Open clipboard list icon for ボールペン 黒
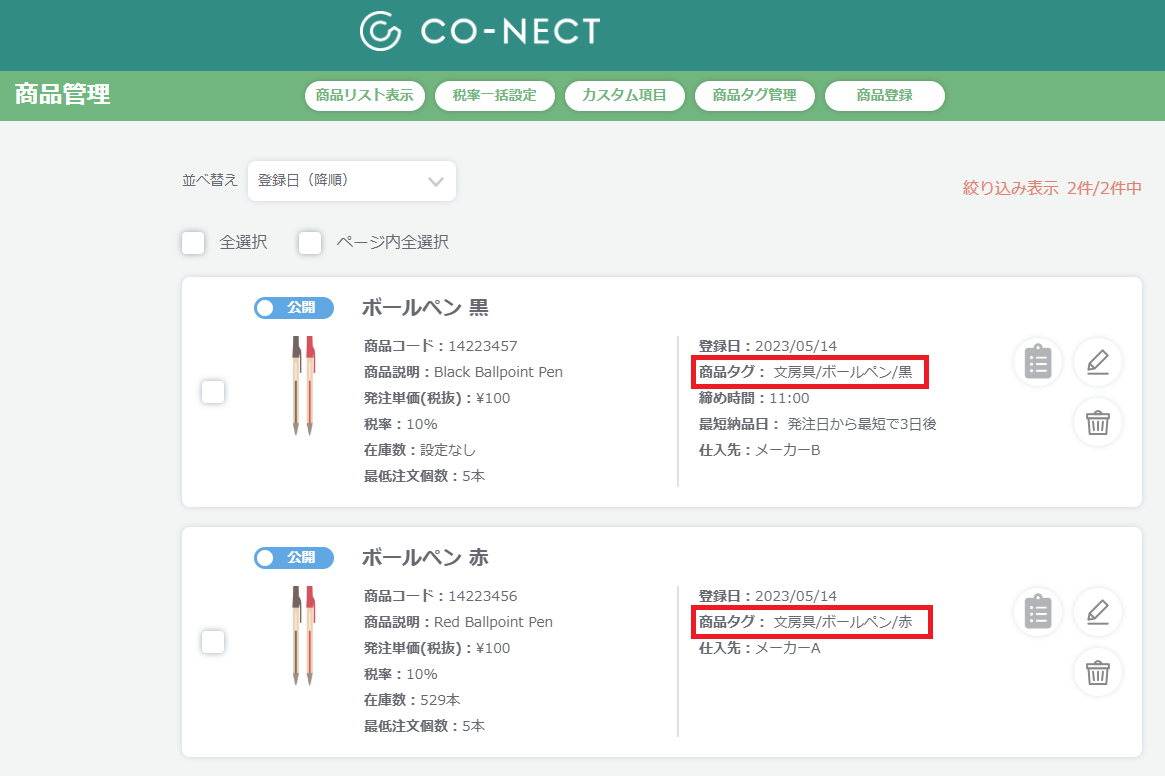 [1038, 362]
